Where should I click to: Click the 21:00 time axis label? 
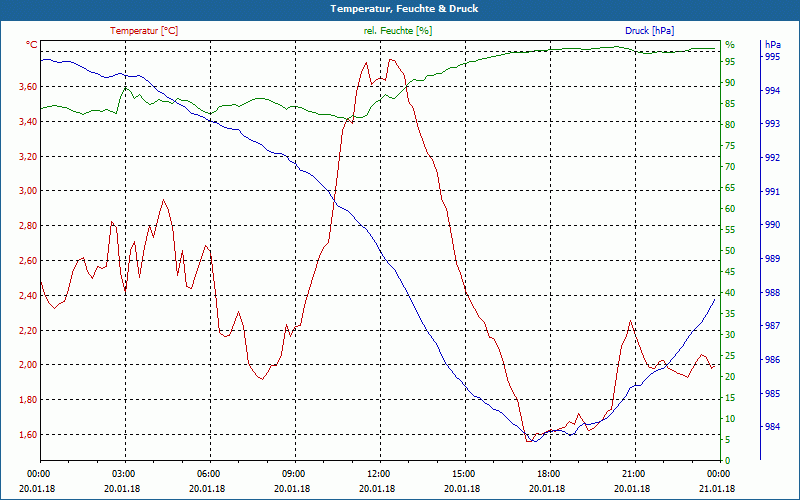pos(634,473)
